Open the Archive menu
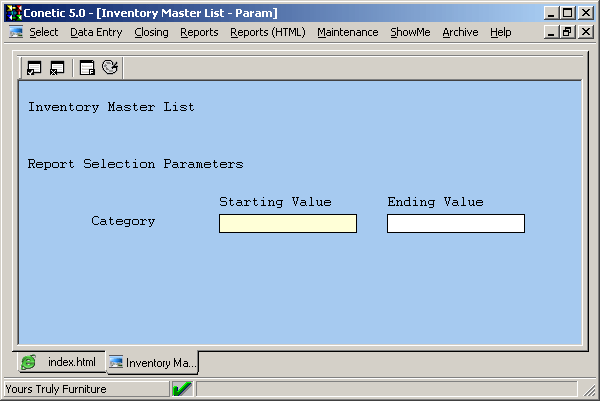Viewport: 600px width, 401px height. point(460,32)
